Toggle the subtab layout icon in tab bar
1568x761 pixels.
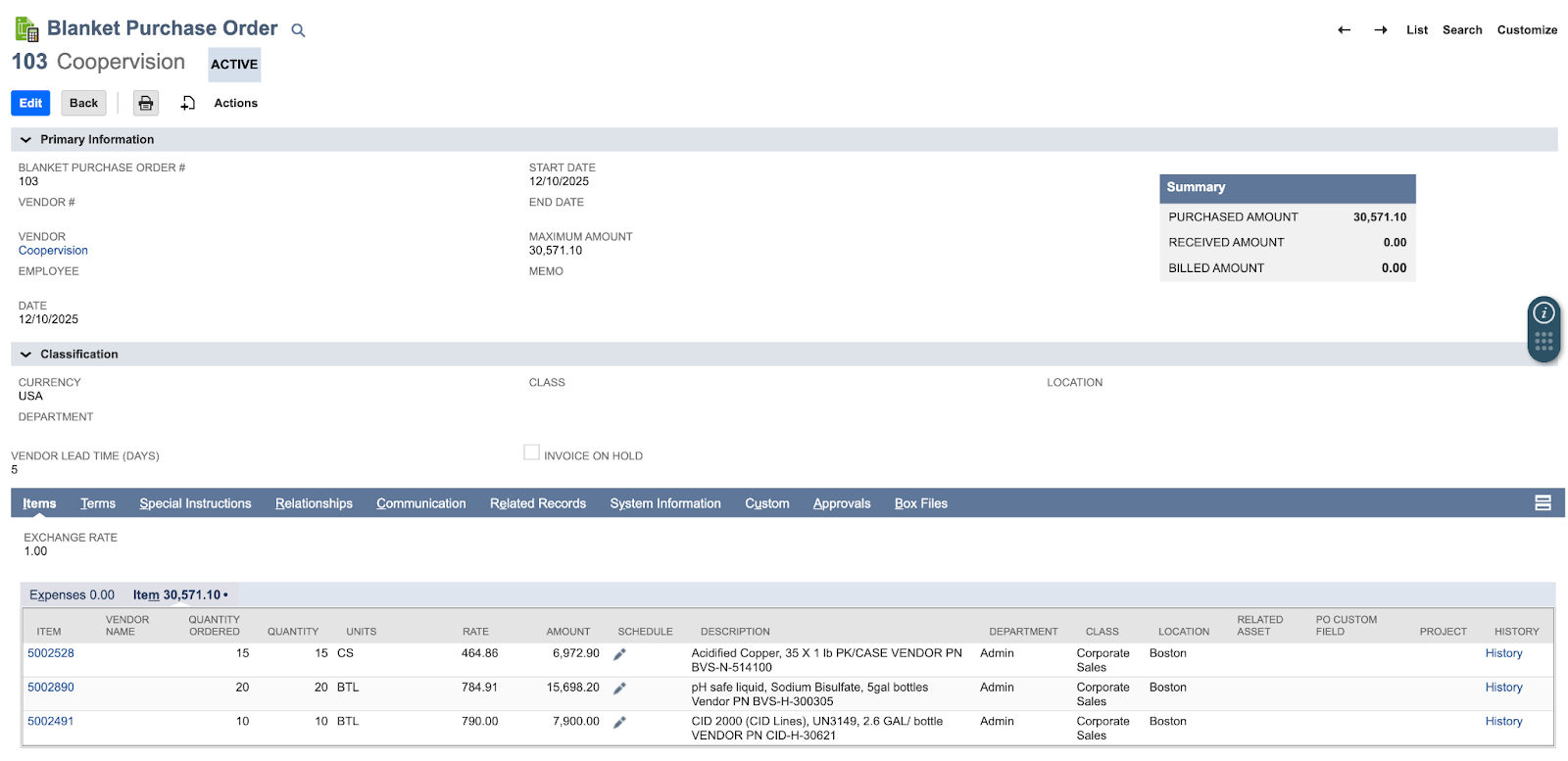tap(1543, 503)
